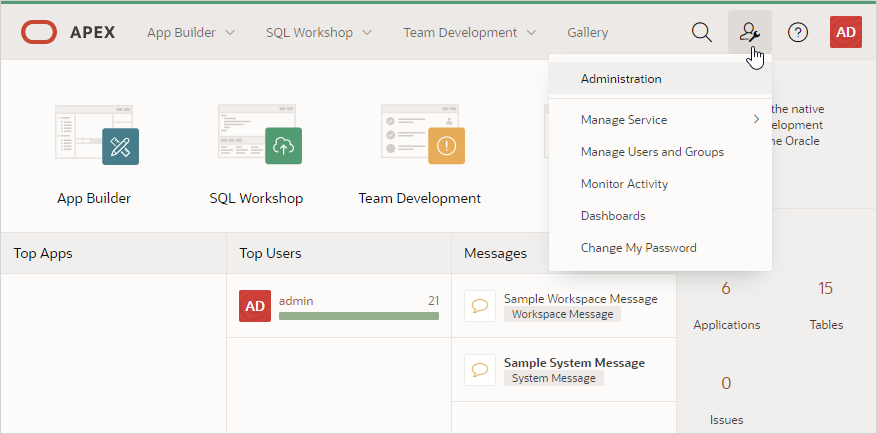Click the SQL Workshop cloud upload icon

[x=284, y=146]
